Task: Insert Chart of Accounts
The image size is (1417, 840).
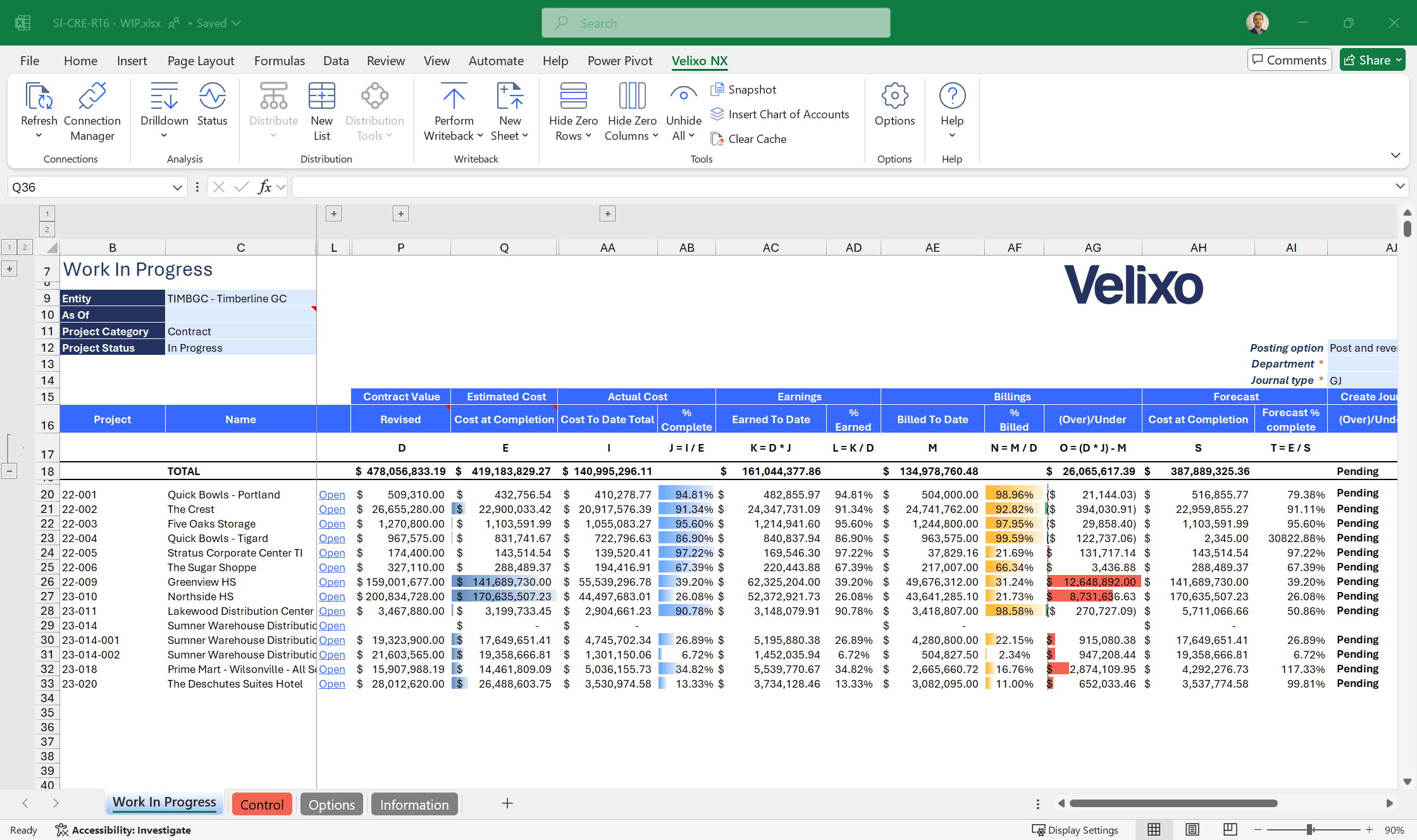Action: (780, 114)
